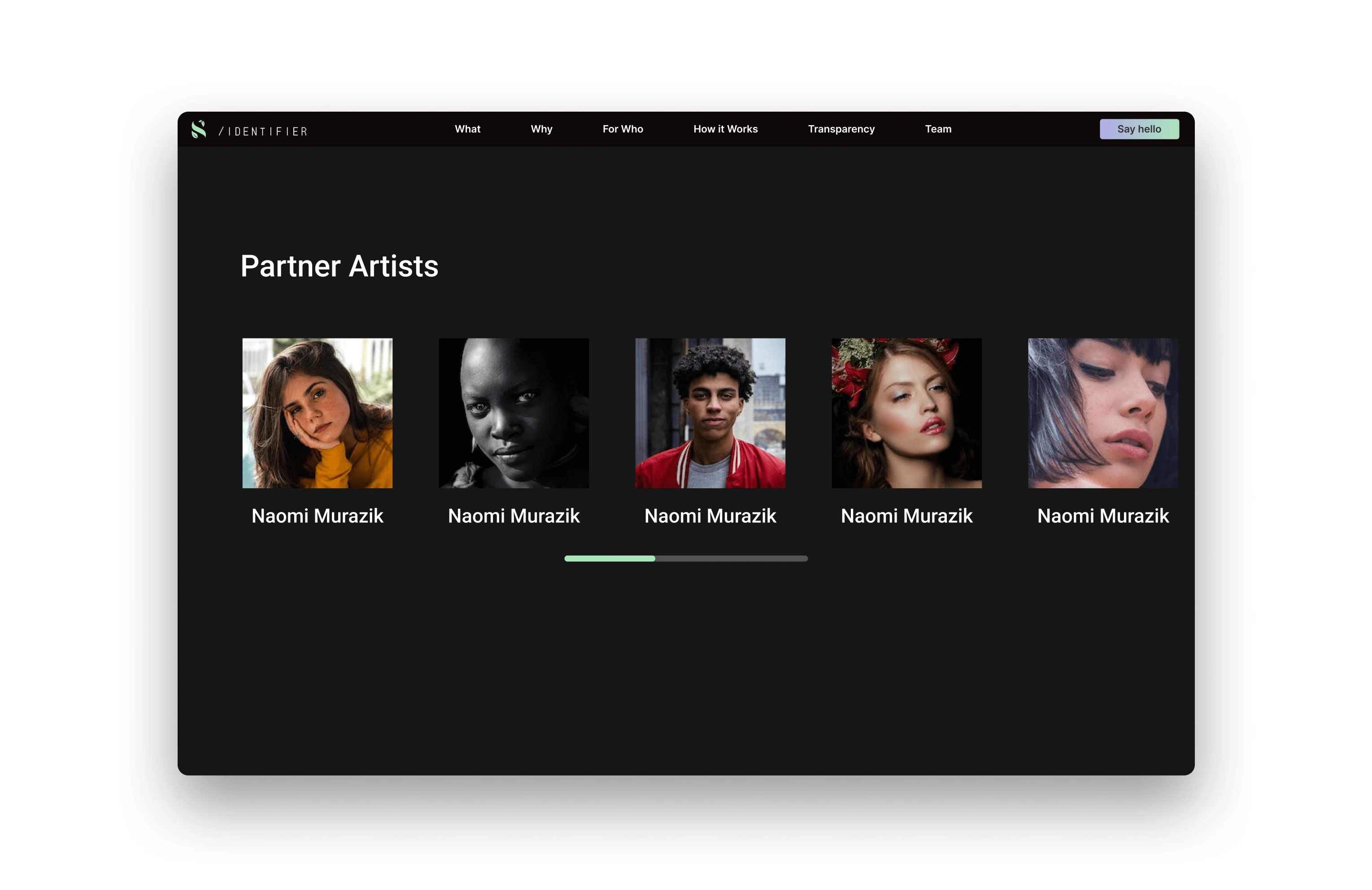The width and height of the screenshot is (1372, 890).
Task: Click the /IDENTIFIER brand text
Action: 263,131
